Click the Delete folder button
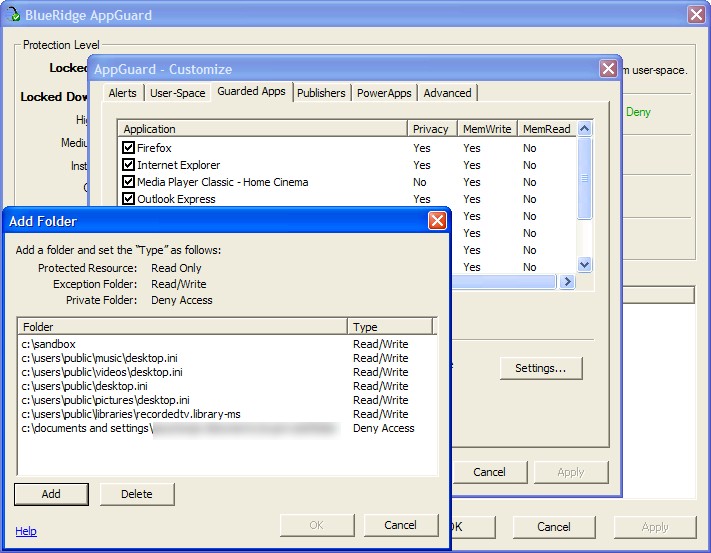This screenshot has width=711, height=553. 137,494
